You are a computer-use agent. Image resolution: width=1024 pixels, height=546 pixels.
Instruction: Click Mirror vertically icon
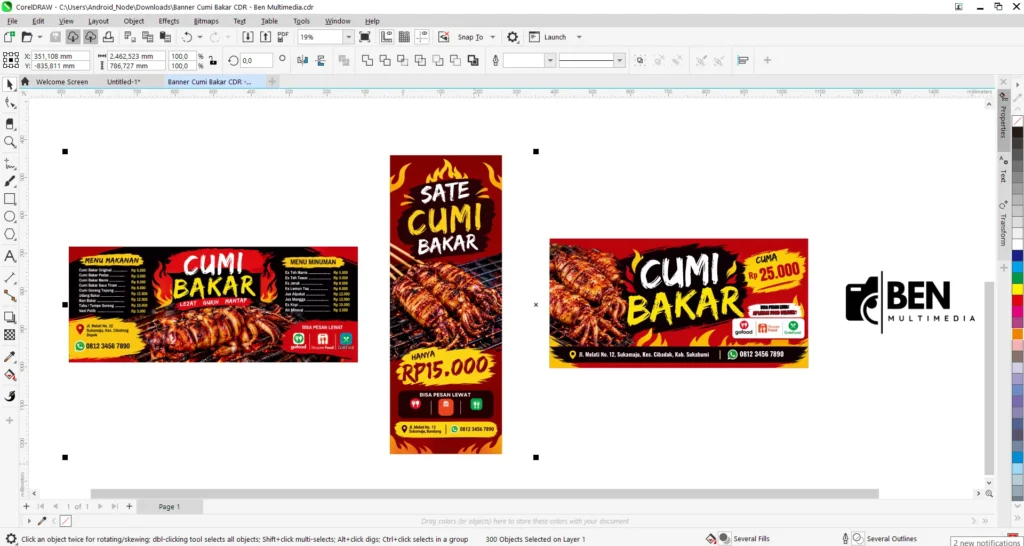(321, 61)
